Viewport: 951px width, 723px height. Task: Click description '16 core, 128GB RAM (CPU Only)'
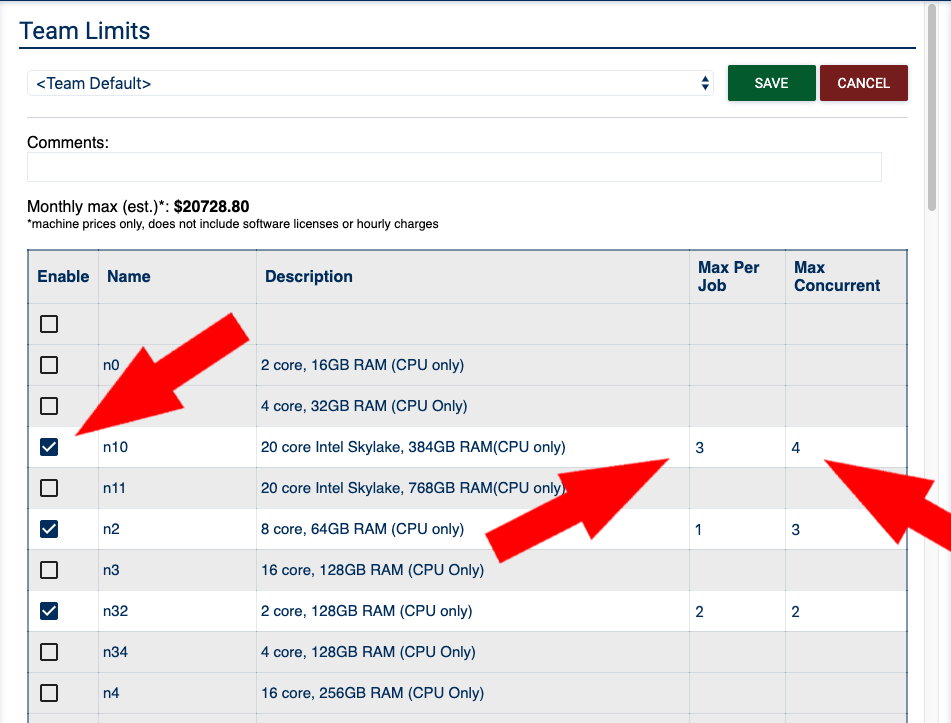tap(372, 570)
